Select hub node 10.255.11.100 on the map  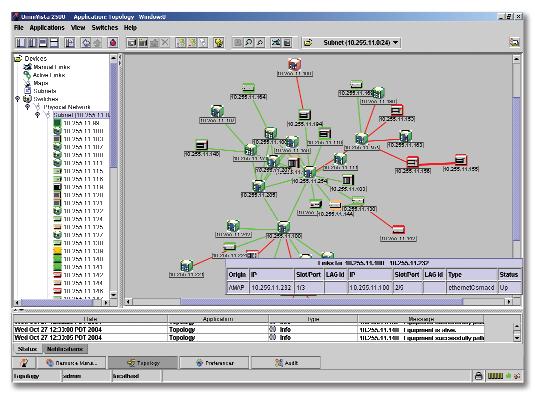click(283, 226)
